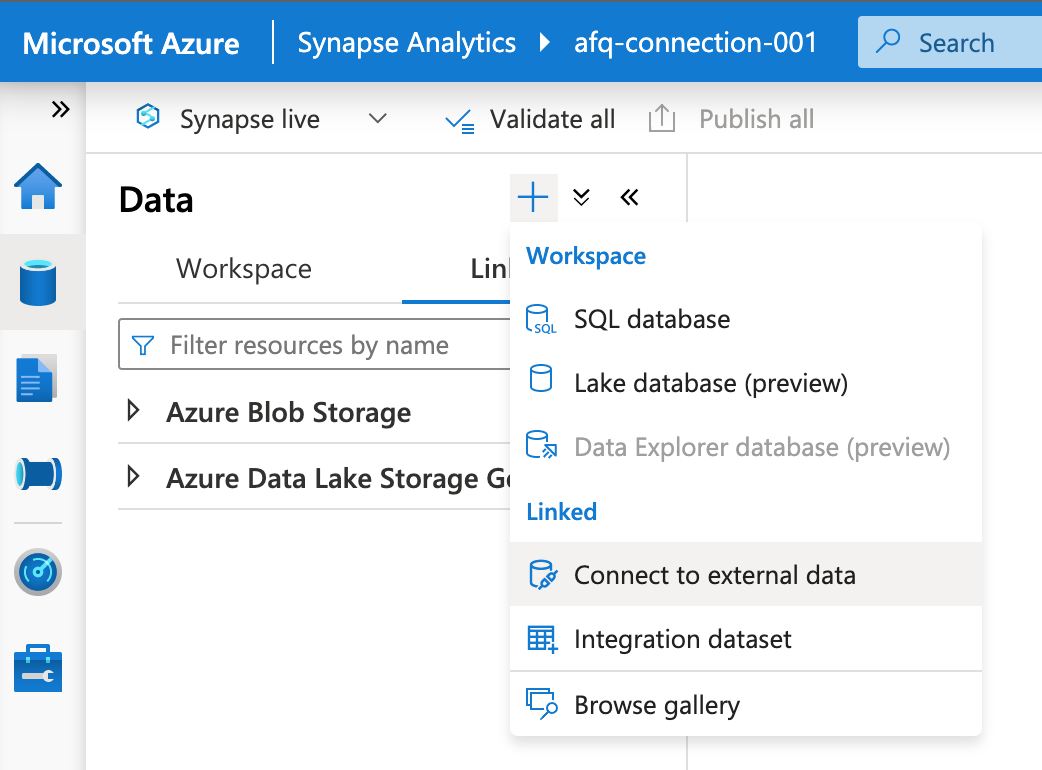Open the Synapse live dropdown
The height and width of the screenshot is (770, 1042).
(x=377, y=118)
